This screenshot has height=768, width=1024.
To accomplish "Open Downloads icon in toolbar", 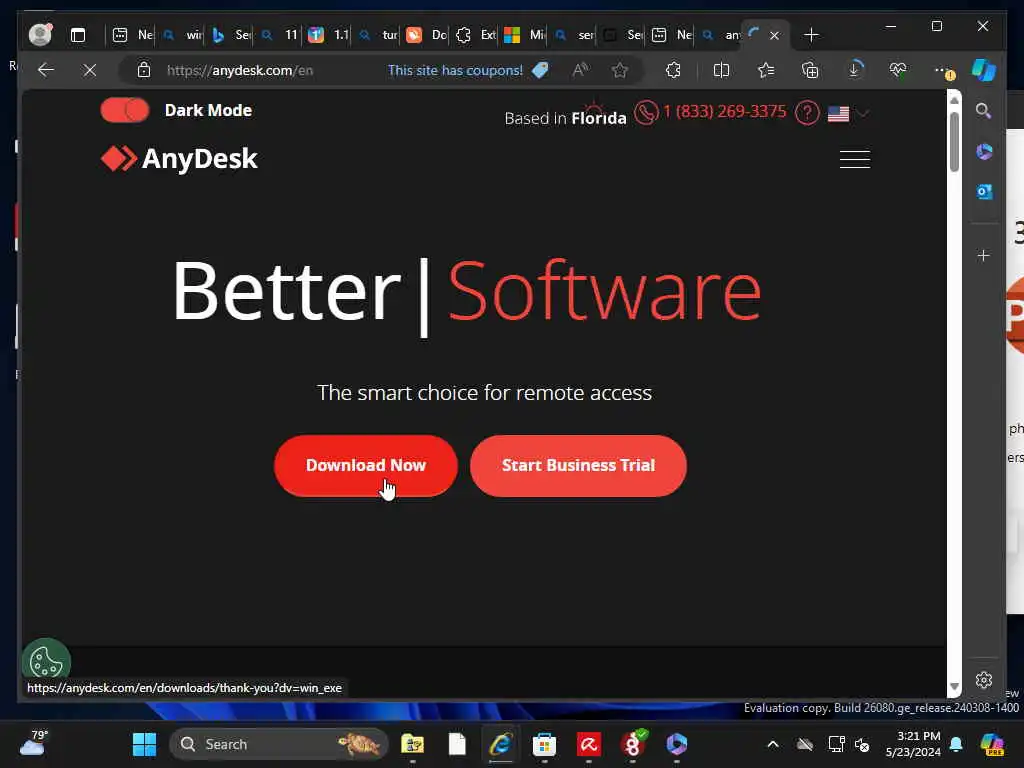I will coord(854,69).
